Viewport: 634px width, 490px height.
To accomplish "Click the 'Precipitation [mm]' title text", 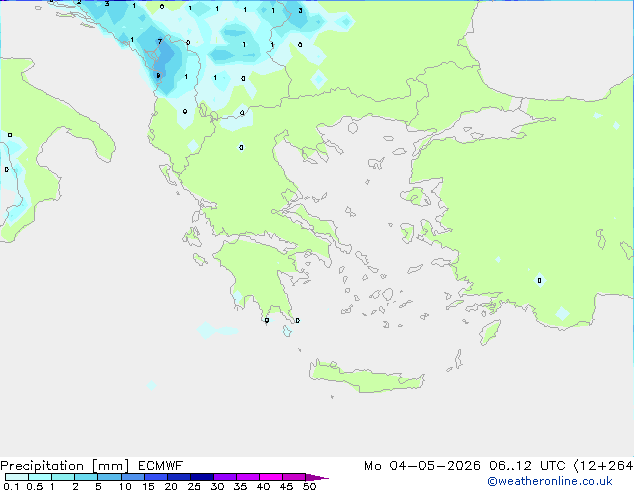I will click(x=65, y=466).
